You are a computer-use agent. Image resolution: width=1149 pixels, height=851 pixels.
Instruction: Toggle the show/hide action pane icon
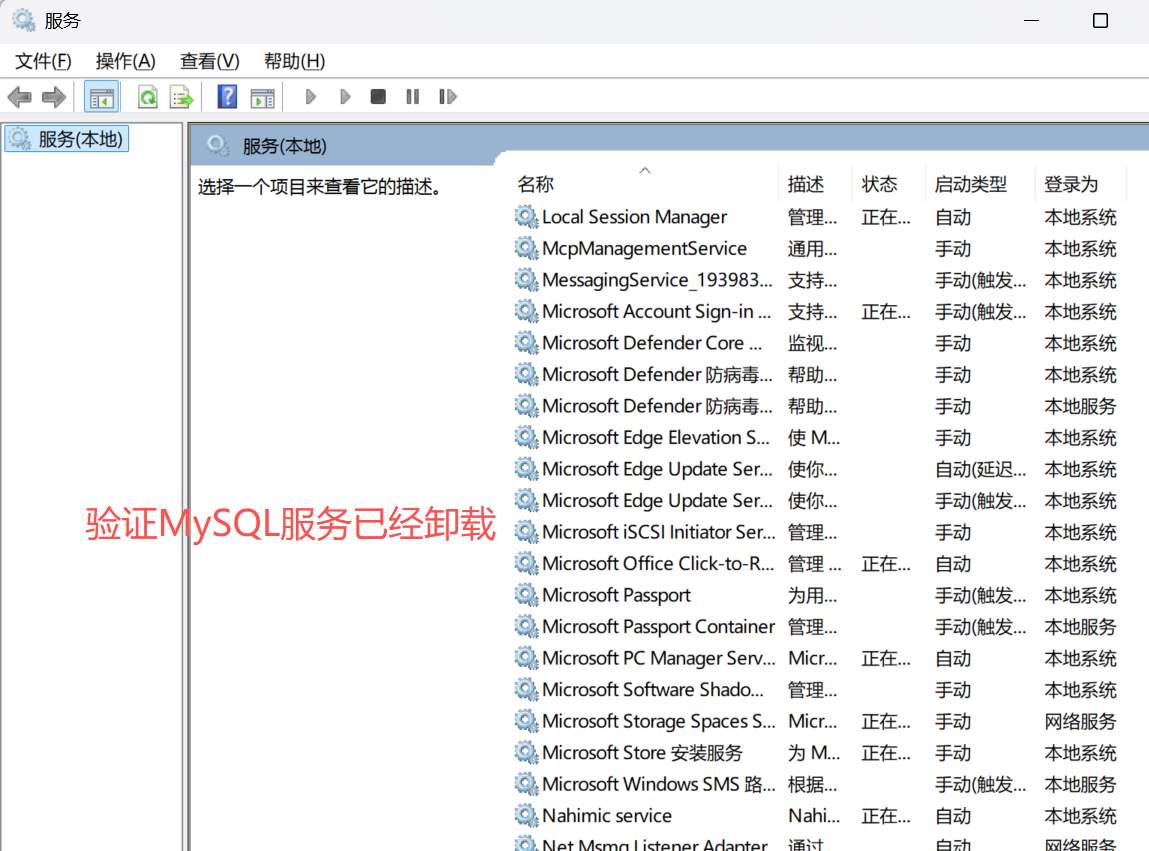coord(262,97)
